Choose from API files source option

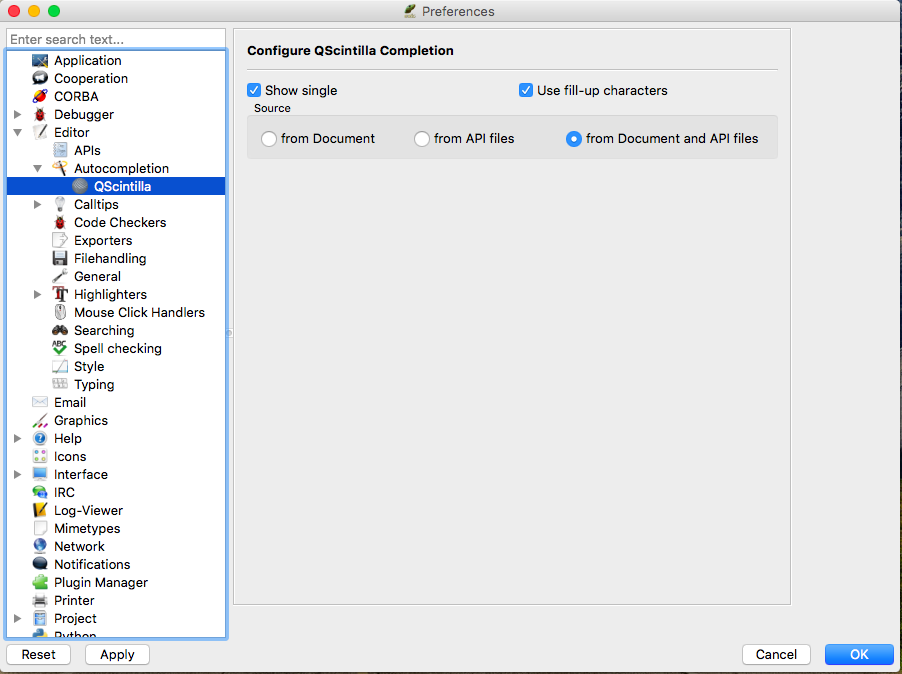[x=422, y=139]
